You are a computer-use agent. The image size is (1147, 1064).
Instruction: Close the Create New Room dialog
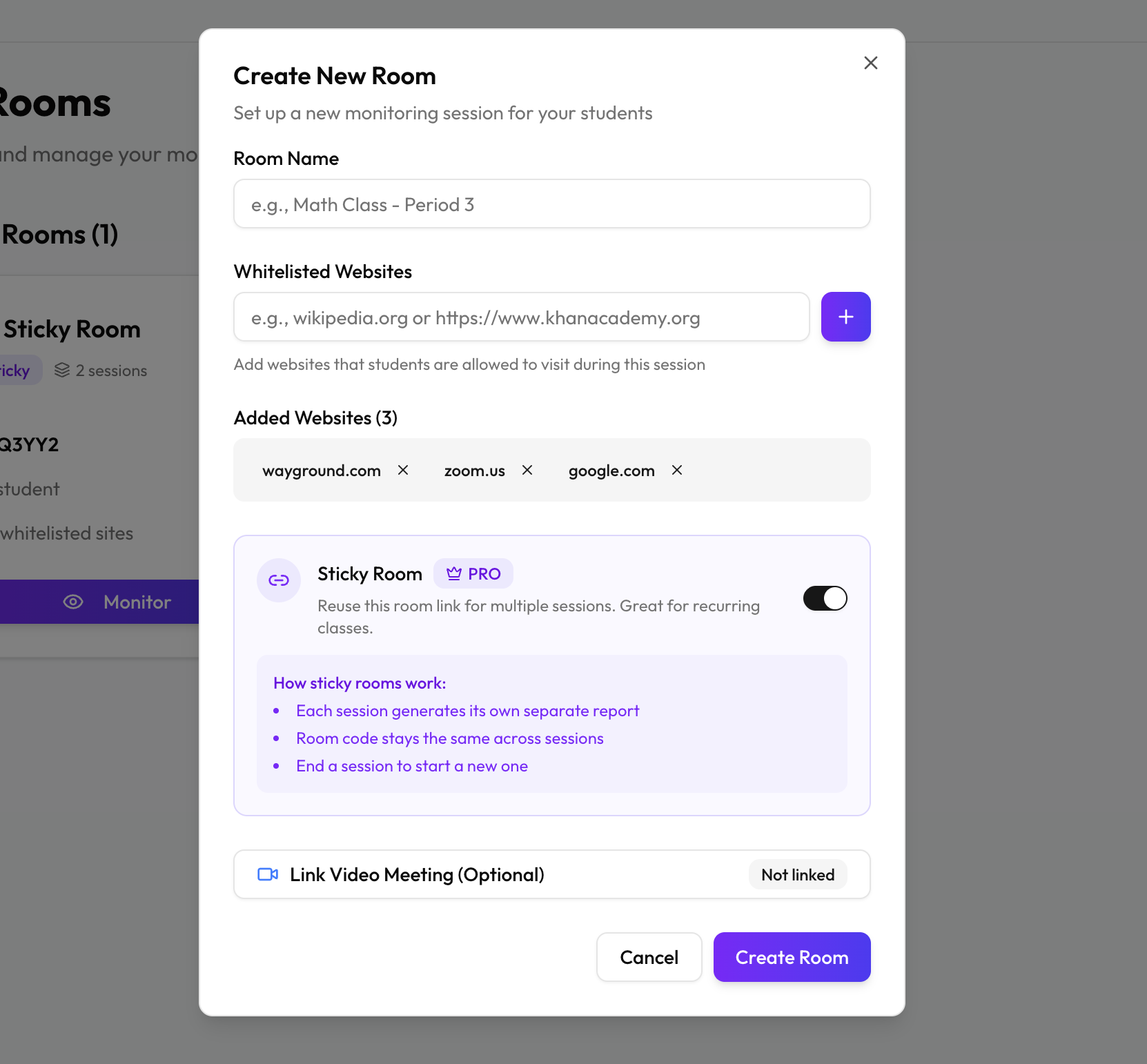tap(870, 63)
